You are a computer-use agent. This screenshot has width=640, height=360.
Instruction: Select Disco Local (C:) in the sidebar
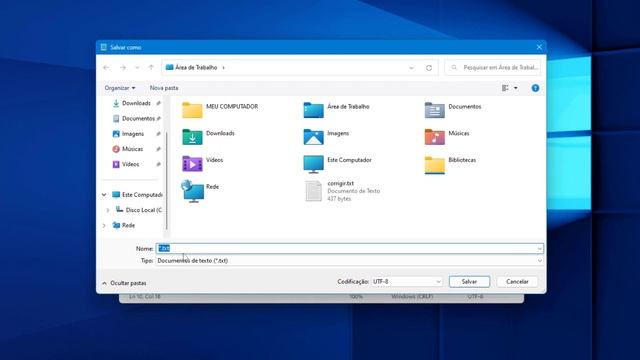point(143,210)
